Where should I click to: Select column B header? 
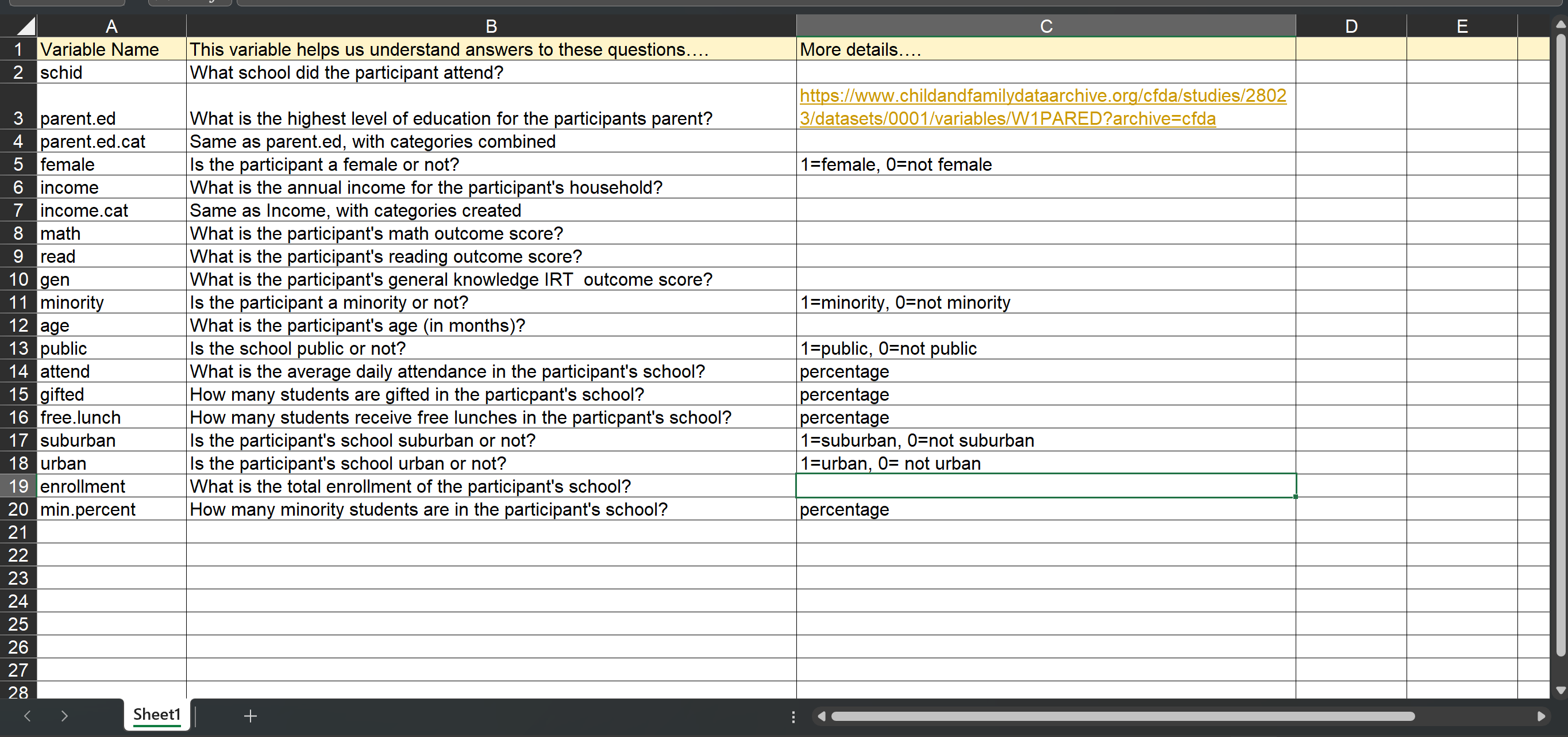click(x=491, y=26)
